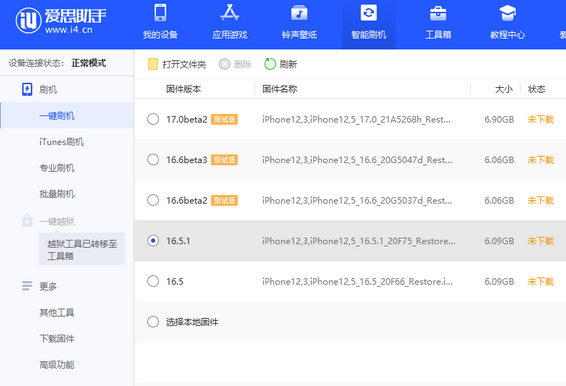This screenshot has height=386, width=566.
Task: Click firmware name containing 20F75
Action: (x=359, y=241)
